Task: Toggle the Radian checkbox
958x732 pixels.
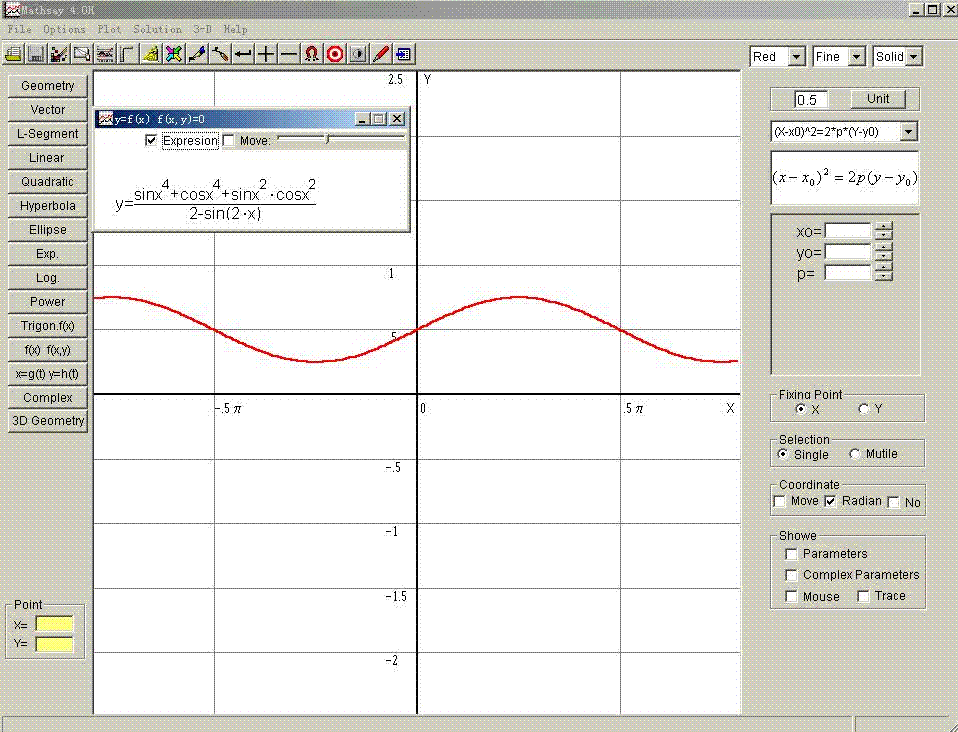Action: click(x=830, y=502)
